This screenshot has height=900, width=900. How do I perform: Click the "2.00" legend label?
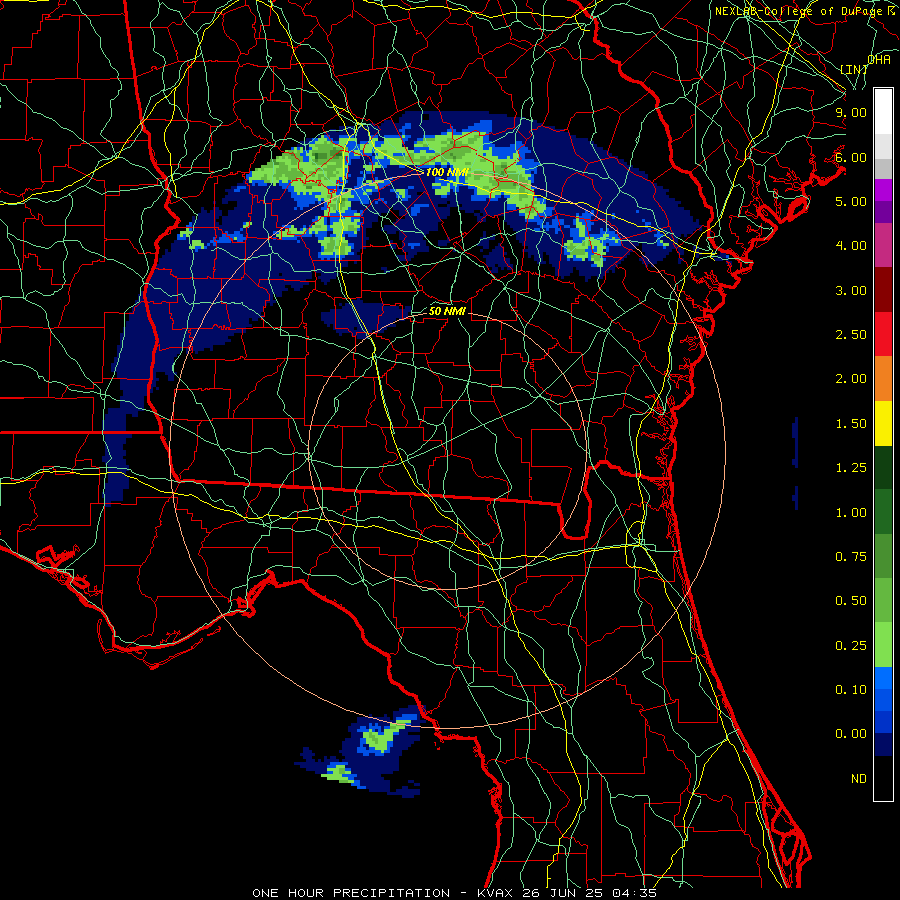pyautogui.click(x=851, y=379)
